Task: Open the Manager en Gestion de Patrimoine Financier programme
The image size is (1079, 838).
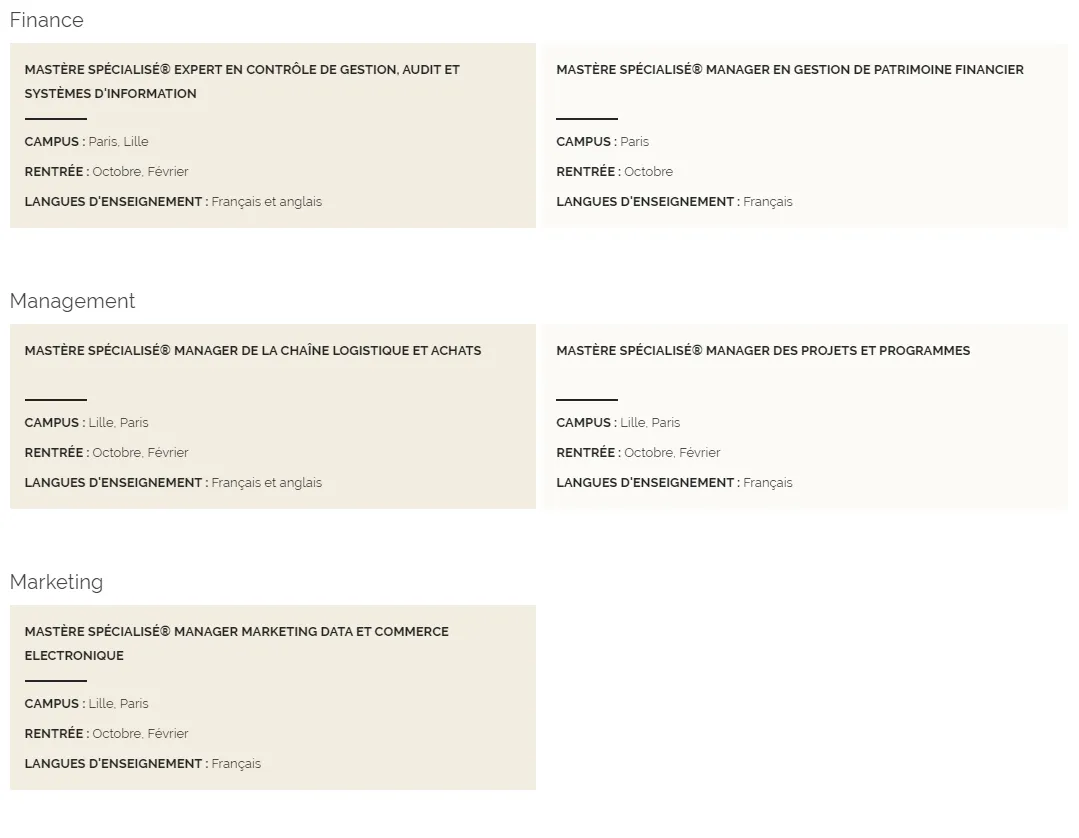Action: [x=789, y=70]
